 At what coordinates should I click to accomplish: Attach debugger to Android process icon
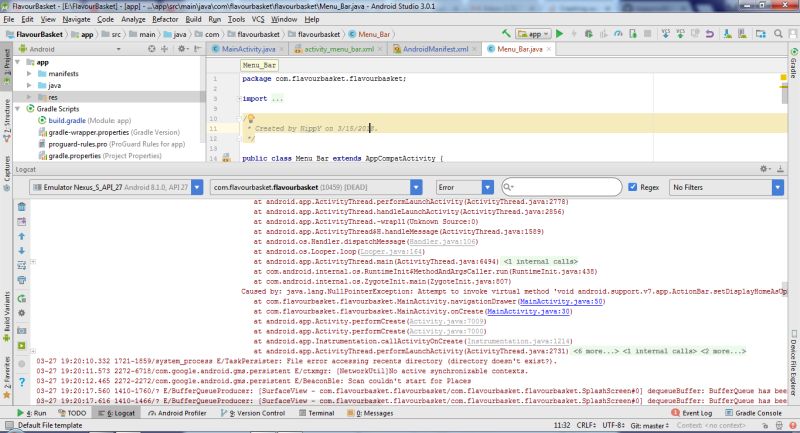click(x=633, y=34)
